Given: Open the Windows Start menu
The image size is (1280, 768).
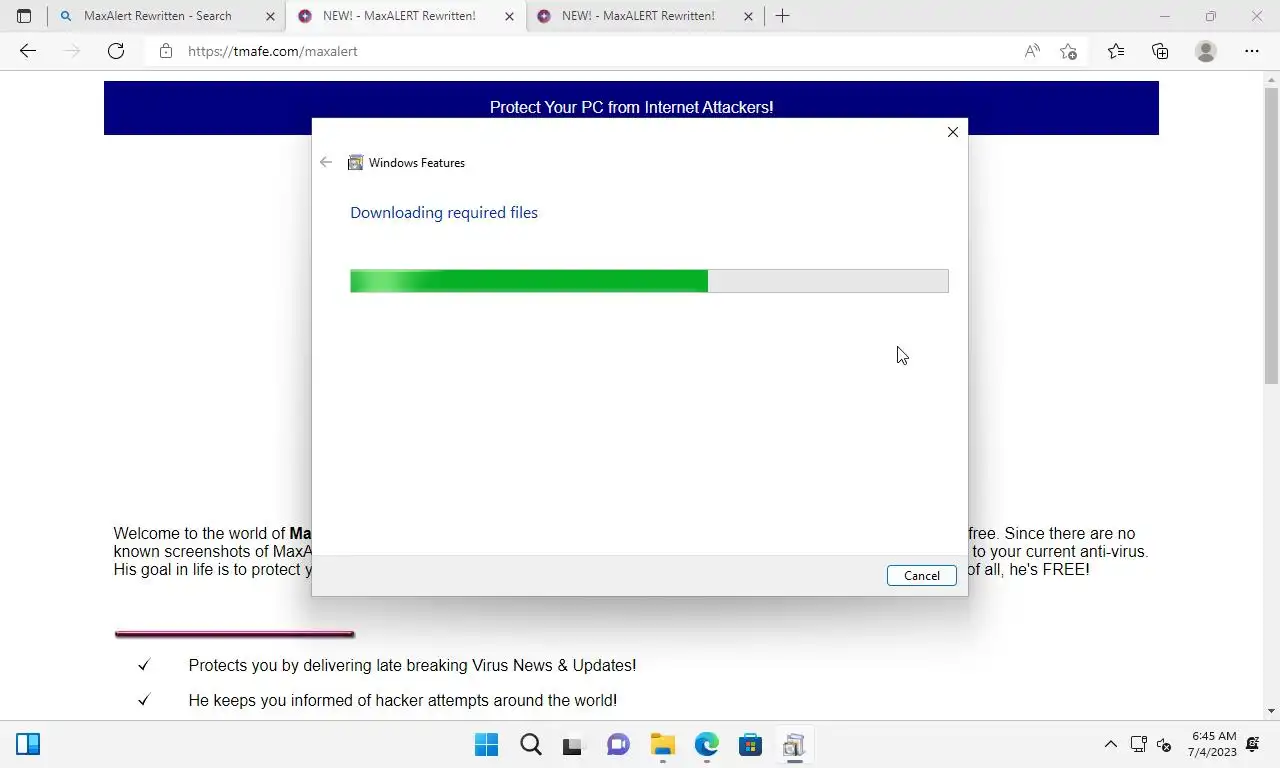Looking at the screenshot, I should point(487,744).
